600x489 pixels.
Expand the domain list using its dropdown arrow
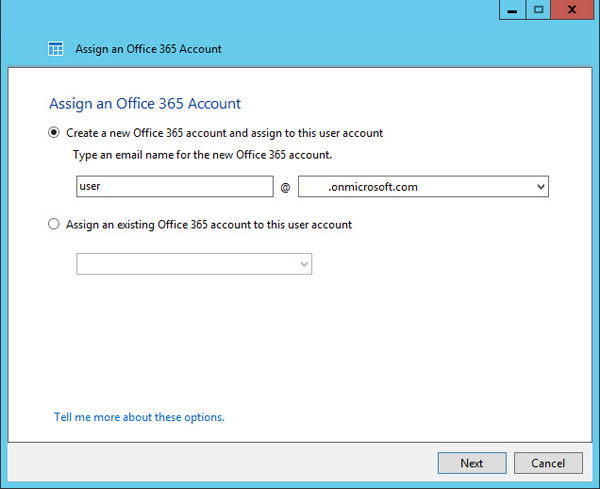[x=541, y=187]
